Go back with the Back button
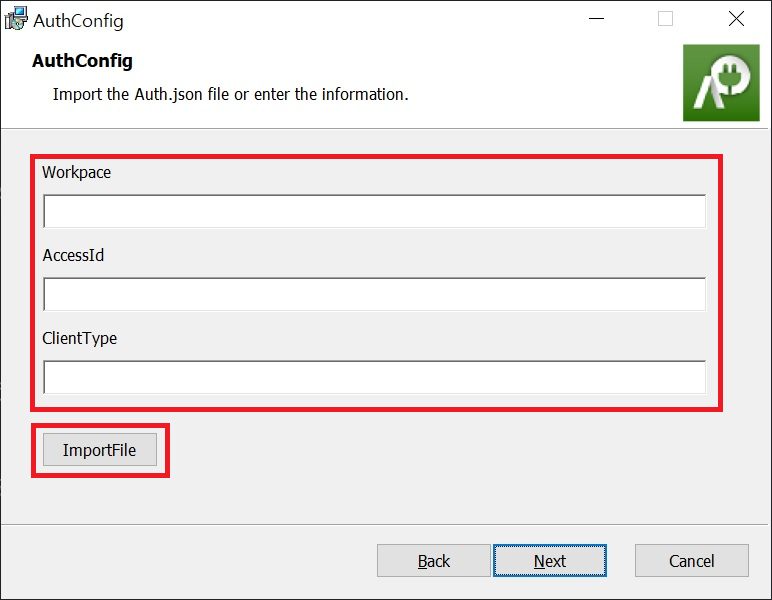772x600 pixels. (x=433, y=561)
